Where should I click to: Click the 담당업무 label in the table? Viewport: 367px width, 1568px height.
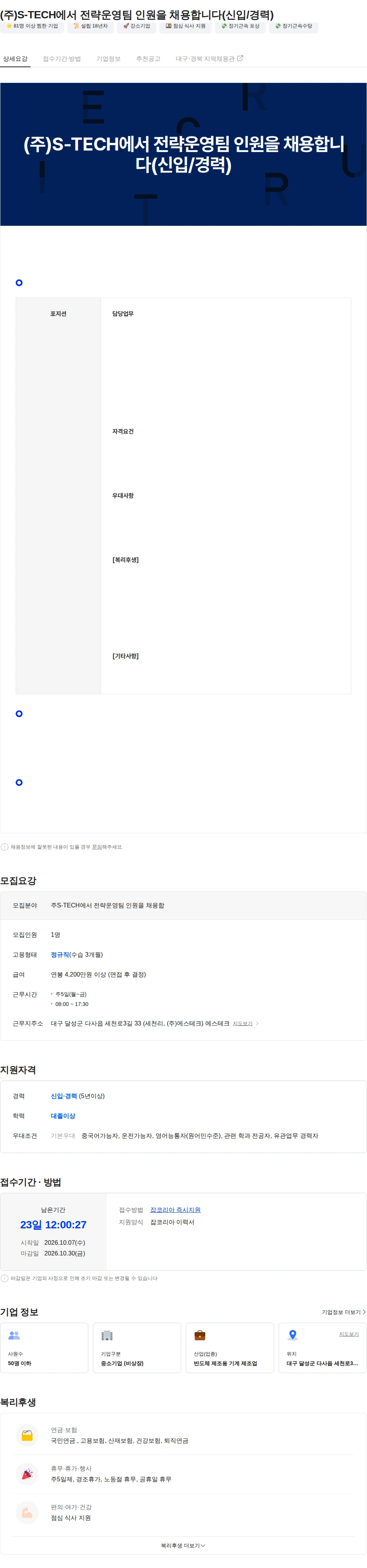pos(123,314)
